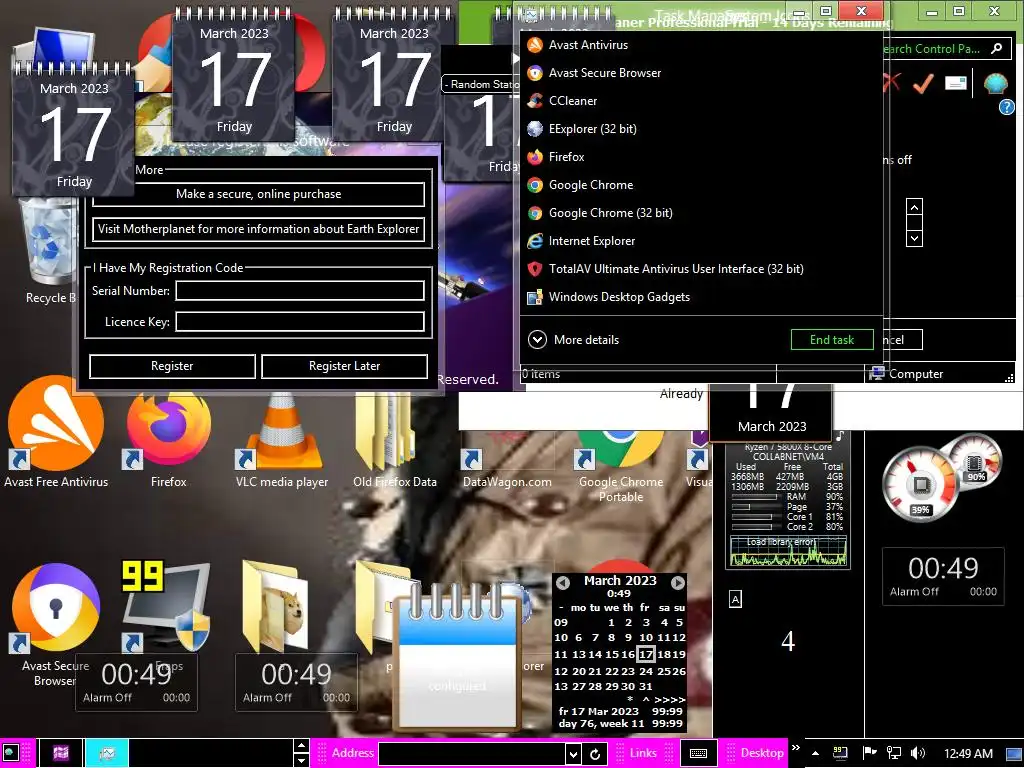Click the Register button in Earth Explorer dialog
The width and height of the screenshot is (1024, 768).
(172, 366)
